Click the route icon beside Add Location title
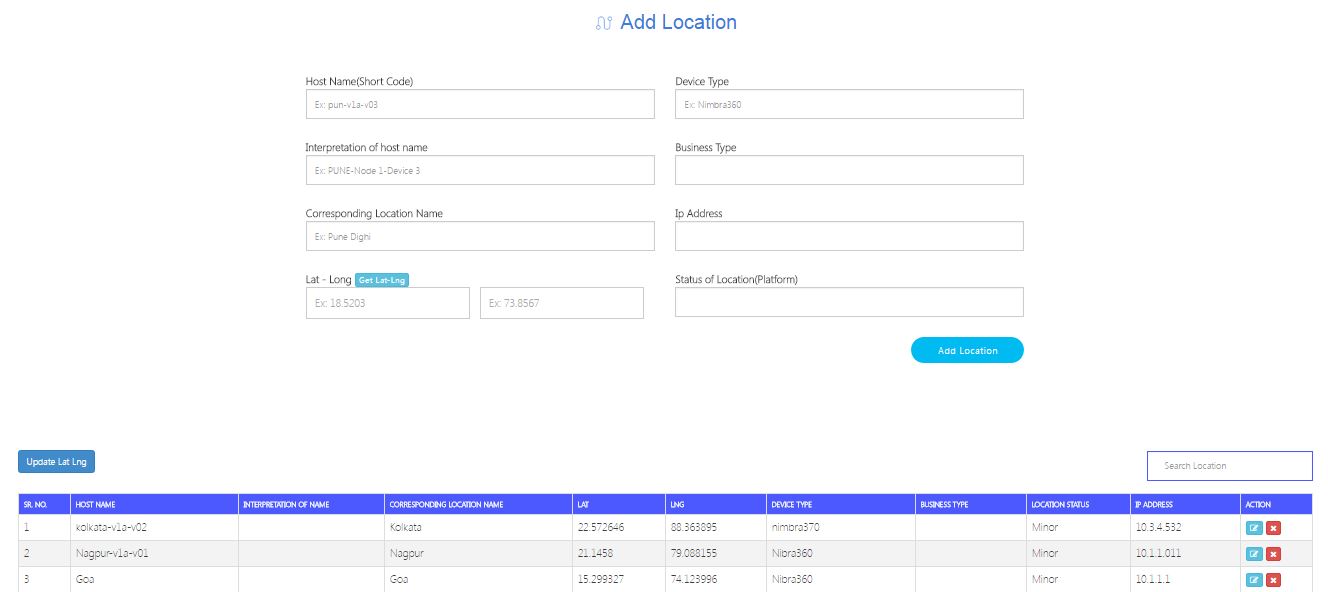Screen dimensions: 1328x592 click(x=603, y=23)
